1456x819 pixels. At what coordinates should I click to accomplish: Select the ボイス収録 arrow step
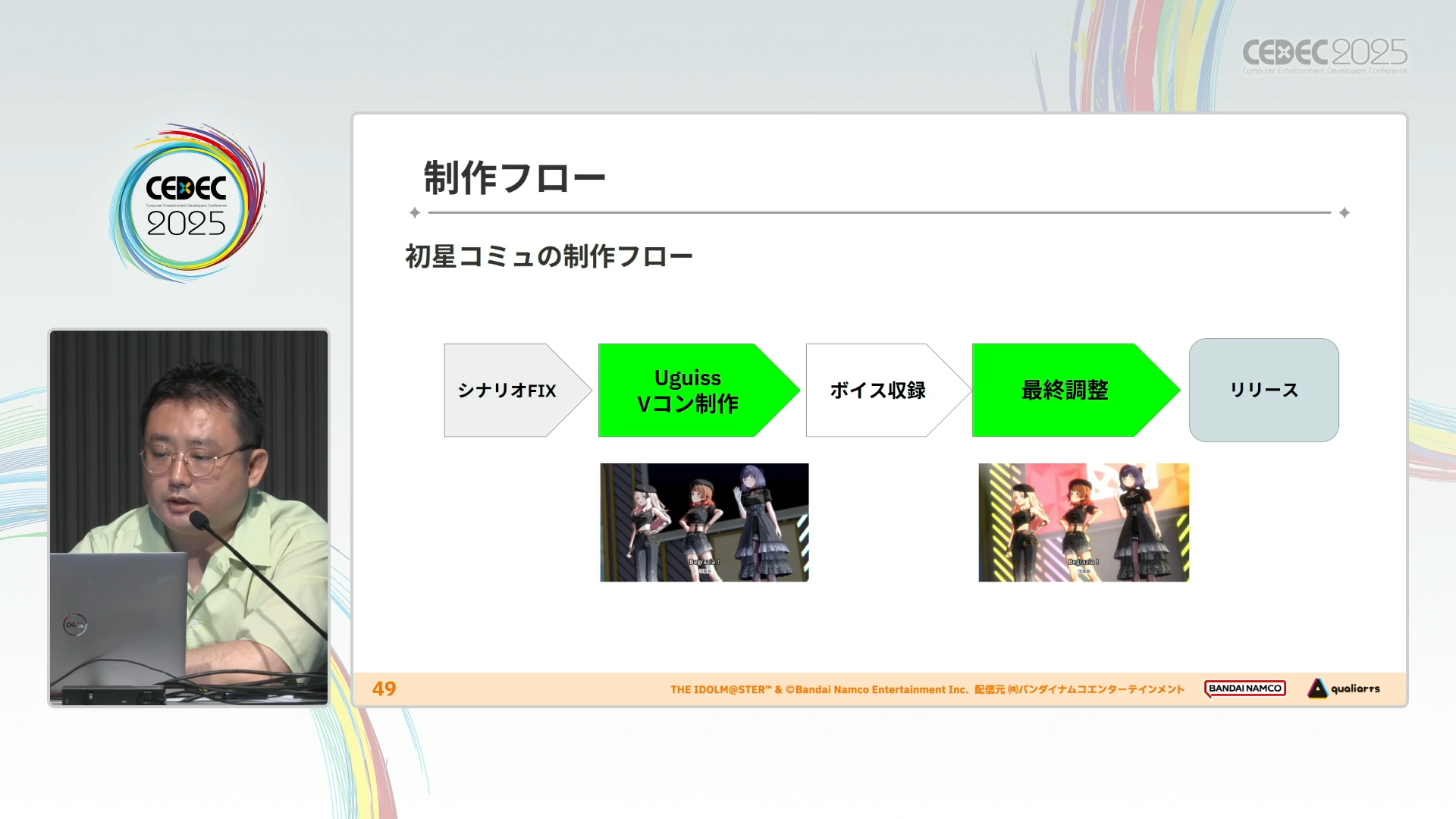click(877, 391)
